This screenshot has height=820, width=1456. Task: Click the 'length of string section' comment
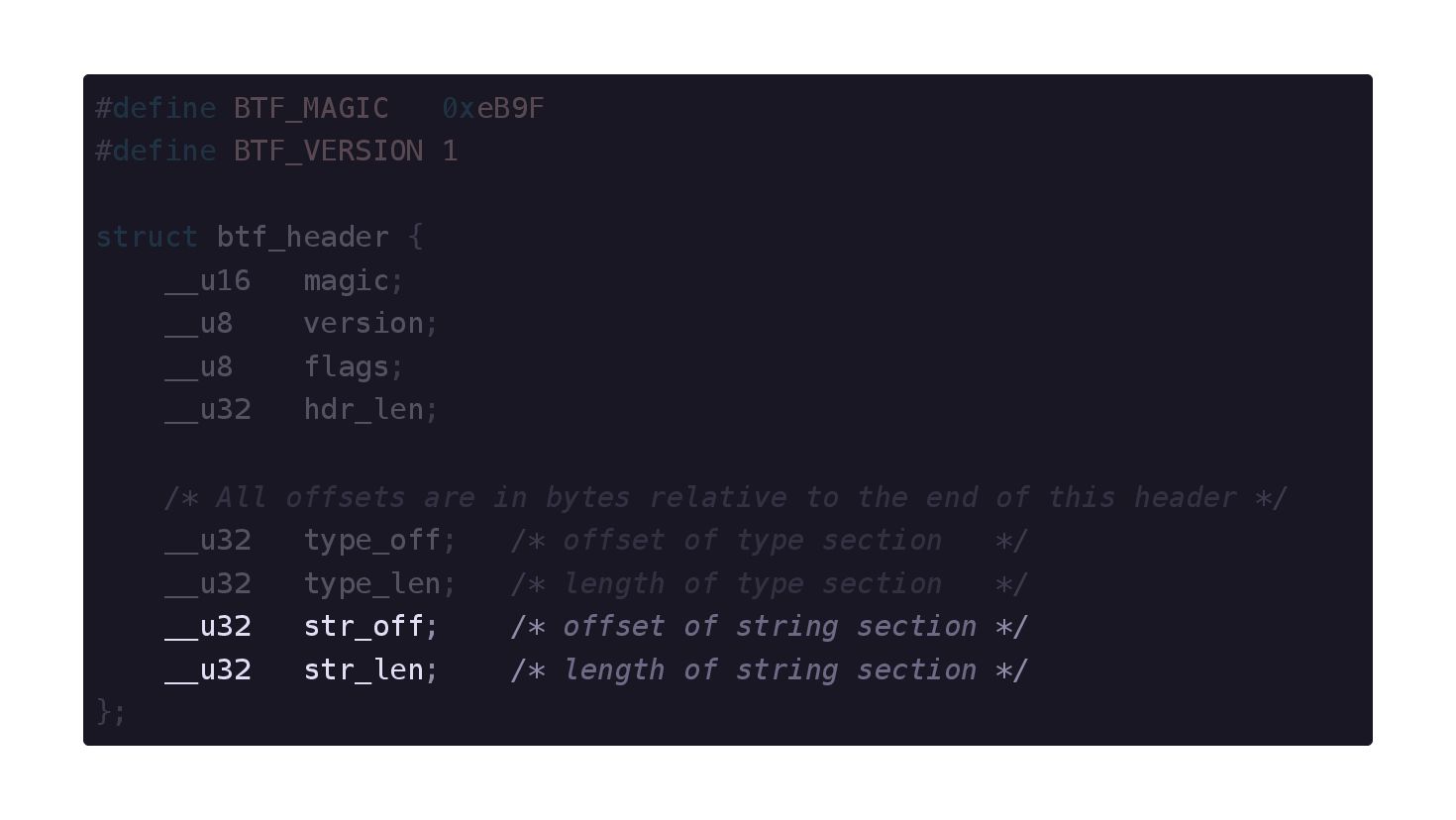770,670
